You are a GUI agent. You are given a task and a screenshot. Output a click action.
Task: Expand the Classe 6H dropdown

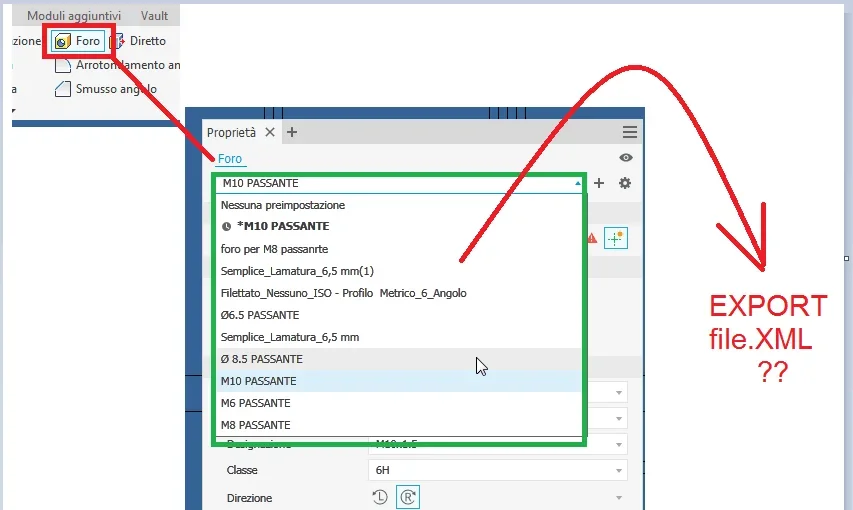[x=619, y=470]
